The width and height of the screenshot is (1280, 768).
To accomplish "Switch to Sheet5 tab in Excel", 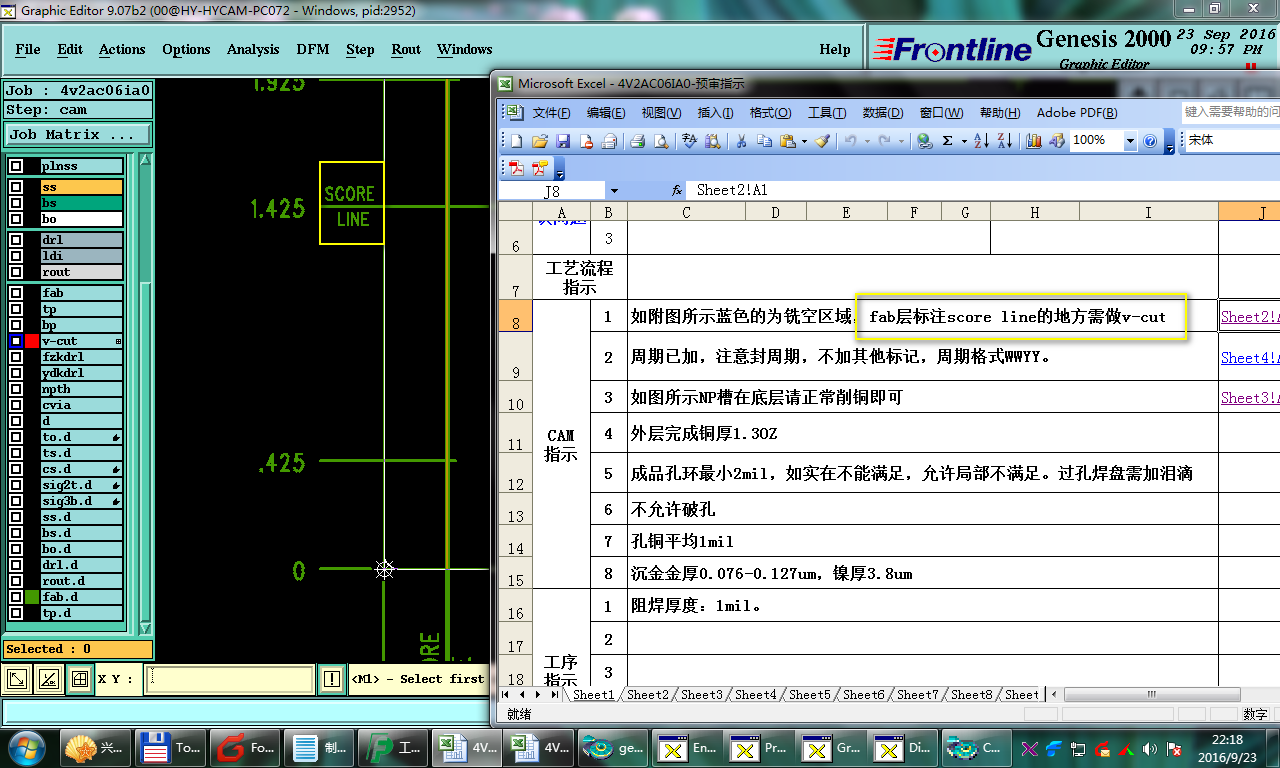I will 809,694.
